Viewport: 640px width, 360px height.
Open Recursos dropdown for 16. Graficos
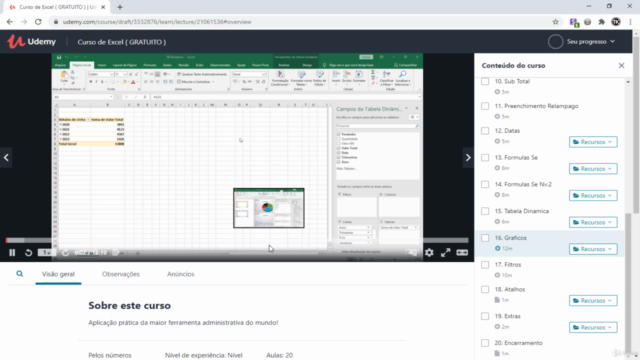(593, 249)
